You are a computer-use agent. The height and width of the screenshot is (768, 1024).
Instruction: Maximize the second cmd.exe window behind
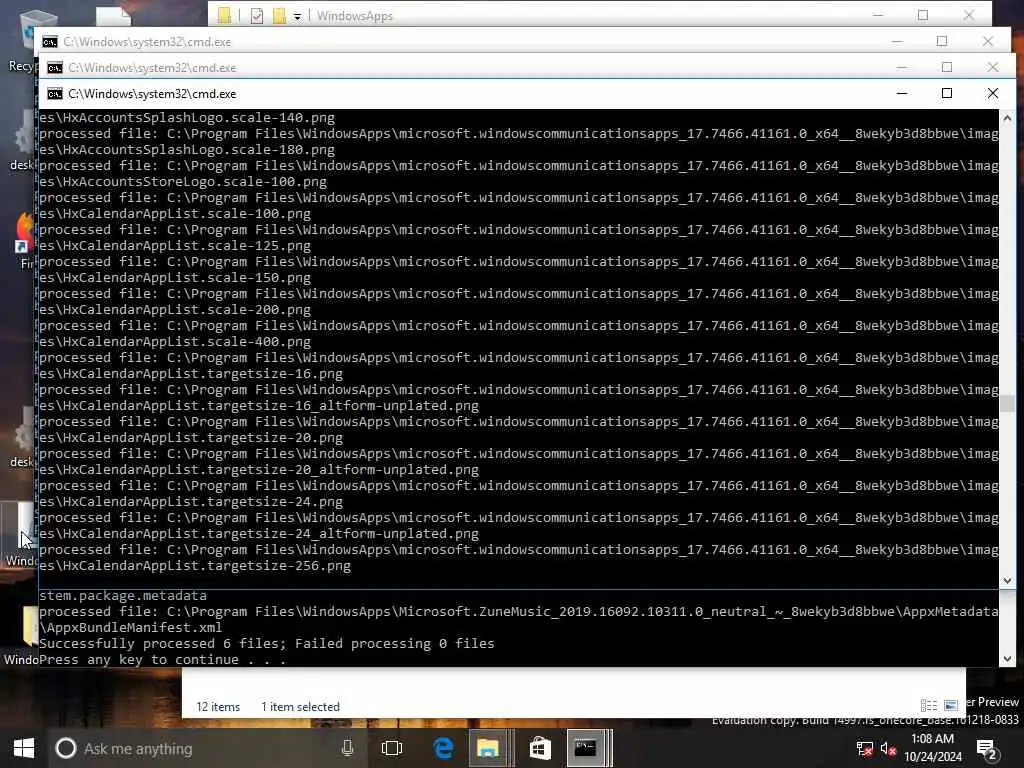[x=947, y=67]
